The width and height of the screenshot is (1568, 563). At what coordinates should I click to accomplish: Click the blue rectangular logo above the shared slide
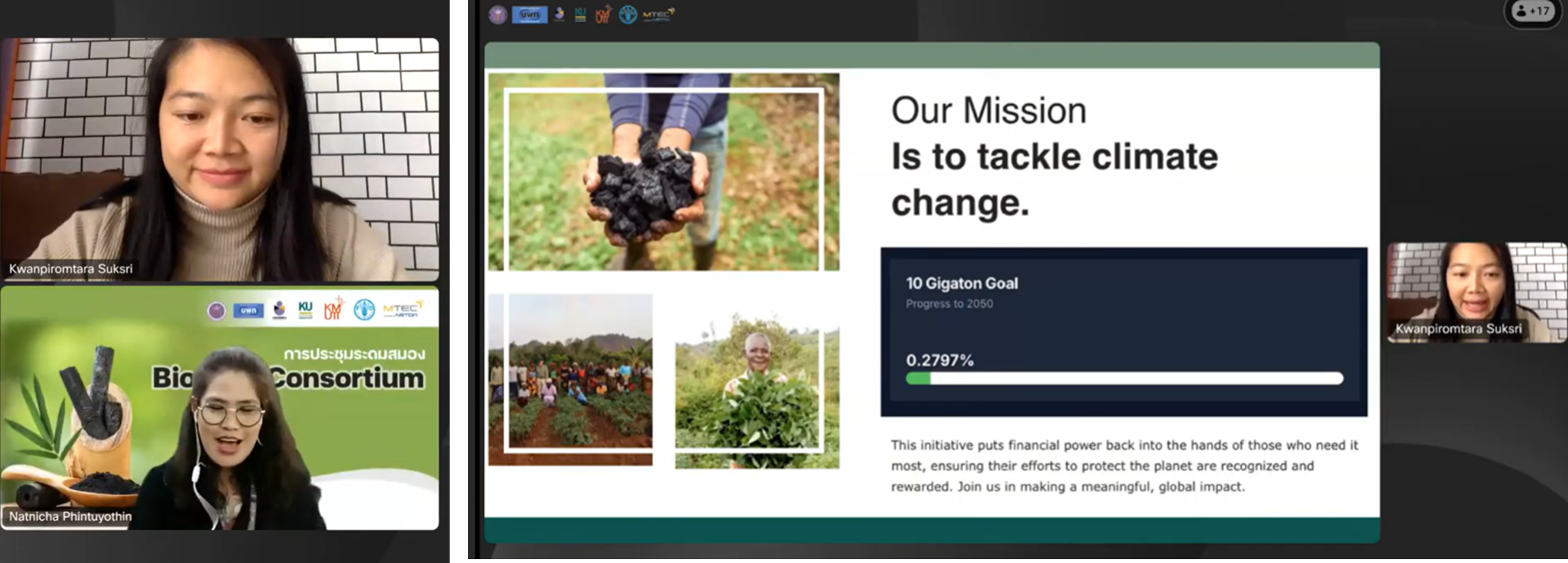click(530, 15)
